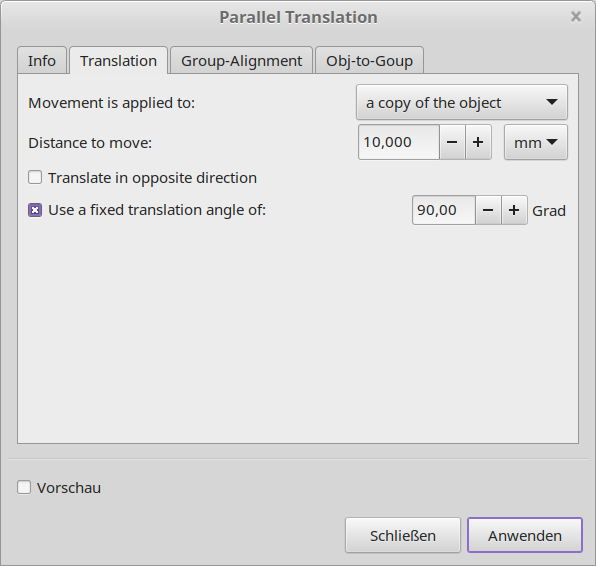Click the Schließen button
This screenshot has height=566, width=596.
[x=403, y=535]
